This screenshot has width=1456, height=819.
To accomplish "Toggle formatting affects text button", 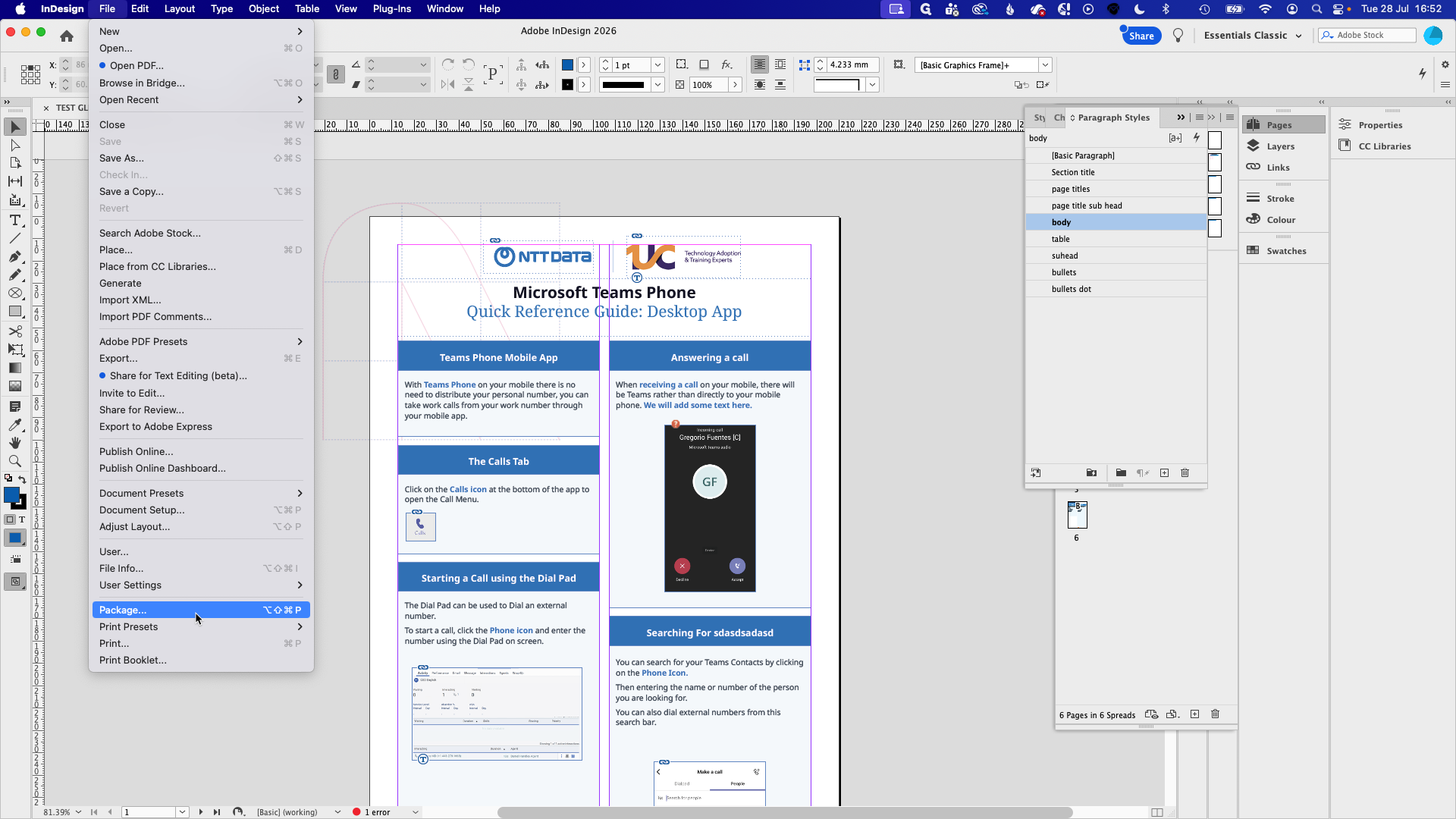I will [21, 519].
